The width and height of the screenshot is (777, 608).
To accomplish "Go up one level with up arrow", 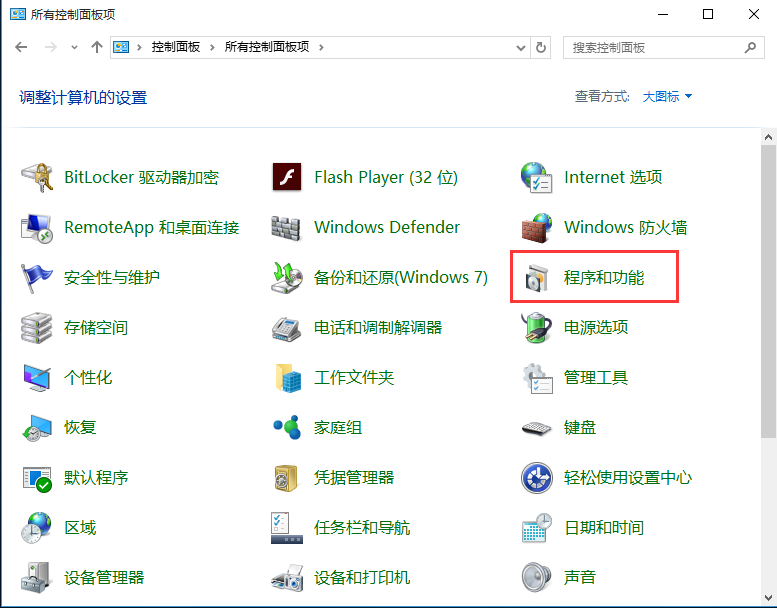I will click(x=97, y=48).
